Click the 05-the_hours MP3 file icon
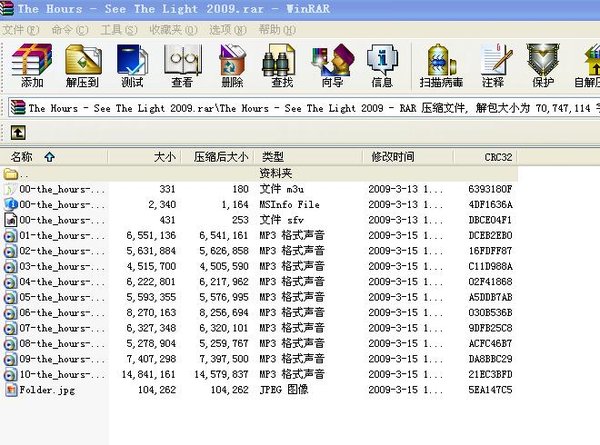 pos(10,297)
